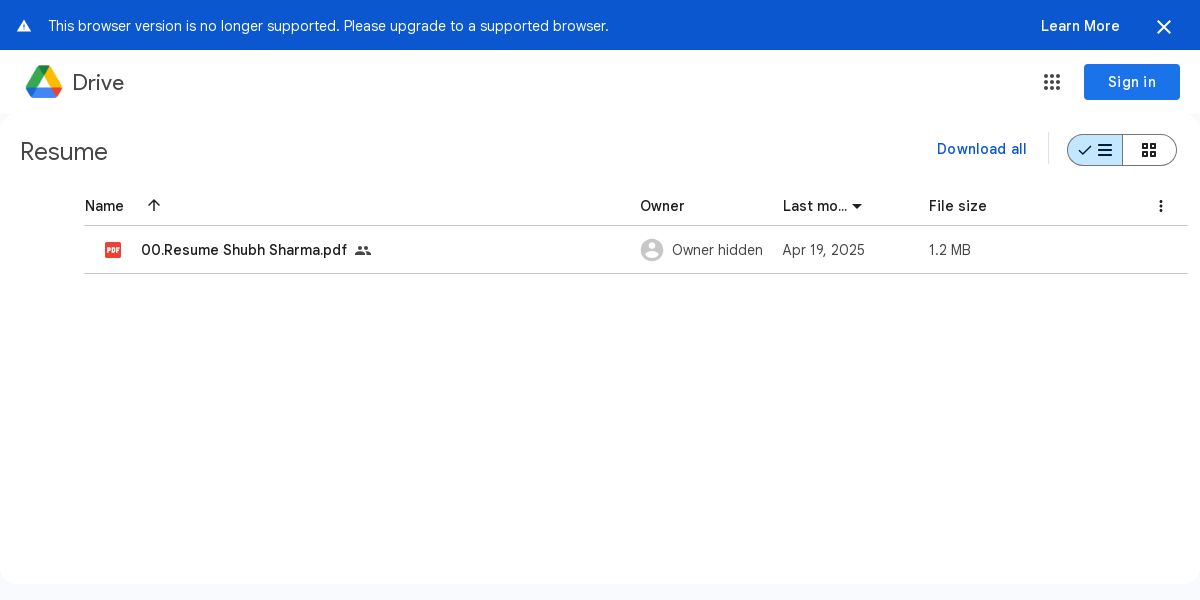Click the Resume folder title
Viewport: 1200px width, 600px height.
tap(64, 151)
